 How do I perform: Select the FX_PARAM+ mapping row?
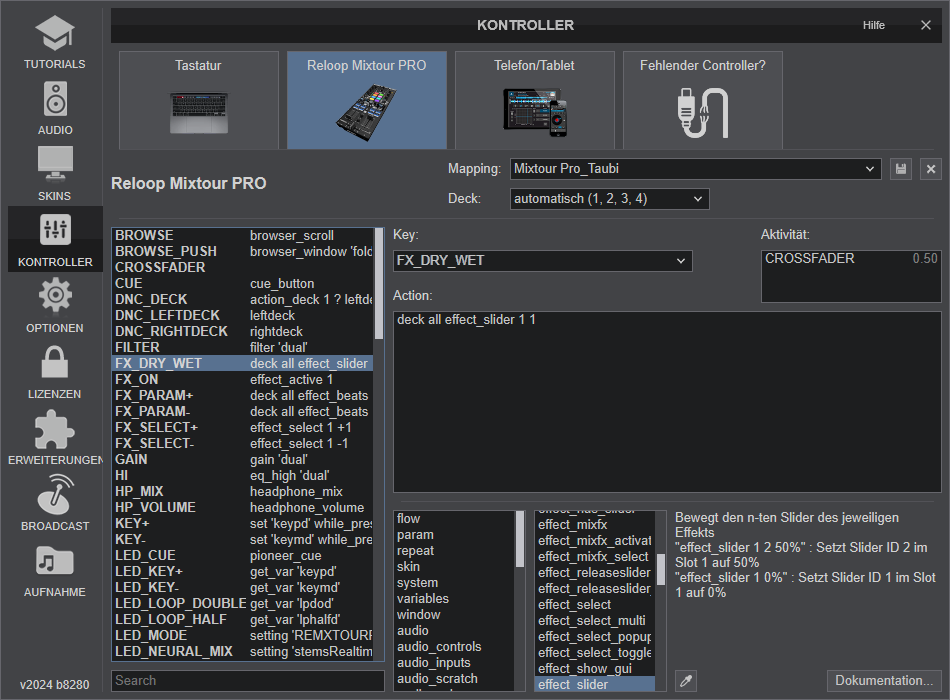(242, 396)
